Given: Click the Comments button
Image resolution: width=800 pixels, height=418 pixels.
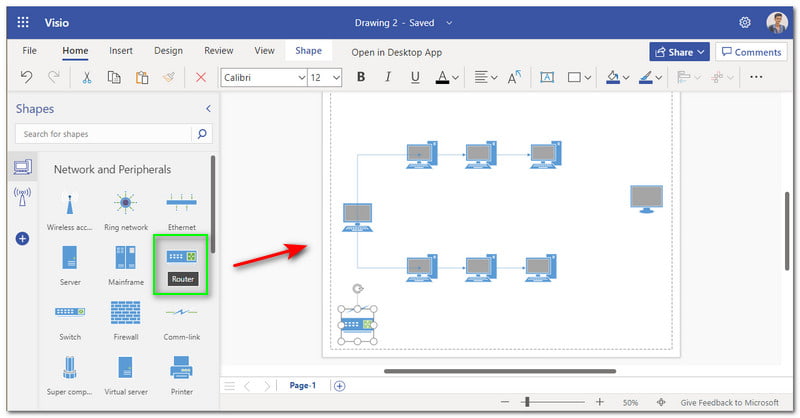Looking at the screenshot, I should [751, 52].
